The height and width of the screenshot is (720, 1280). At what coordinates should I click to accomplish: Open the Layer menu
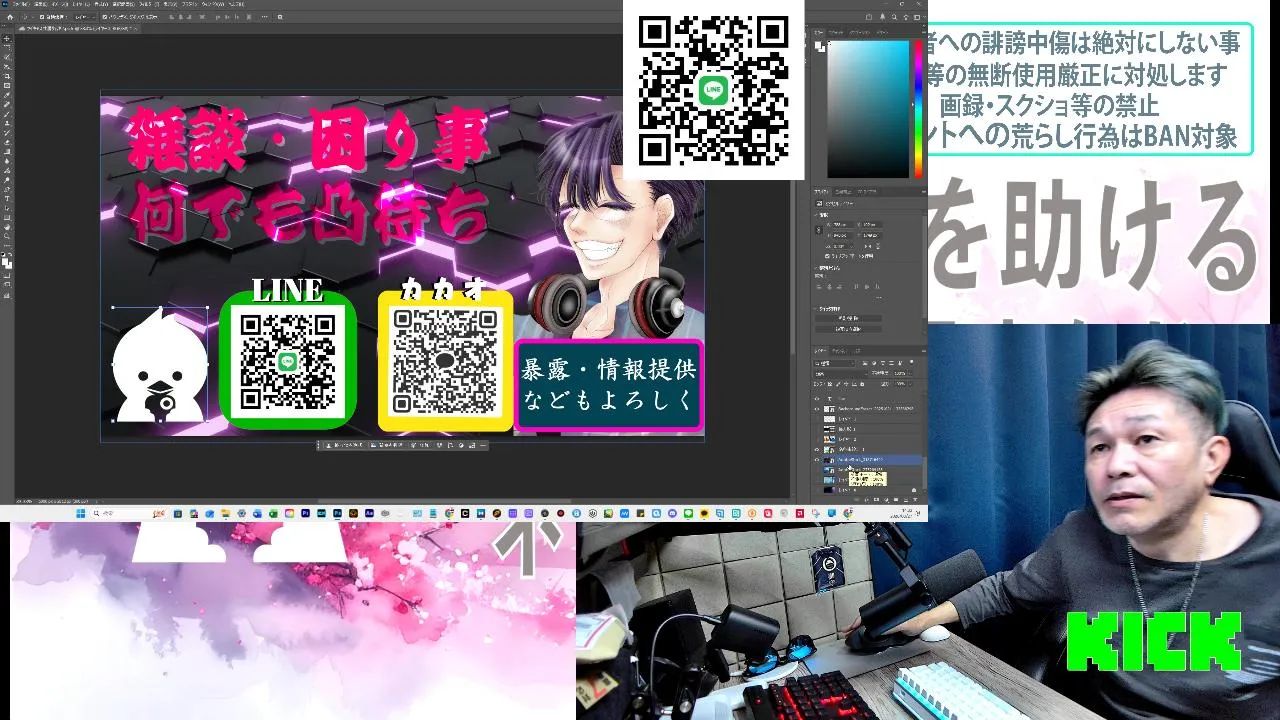[79, 4]
